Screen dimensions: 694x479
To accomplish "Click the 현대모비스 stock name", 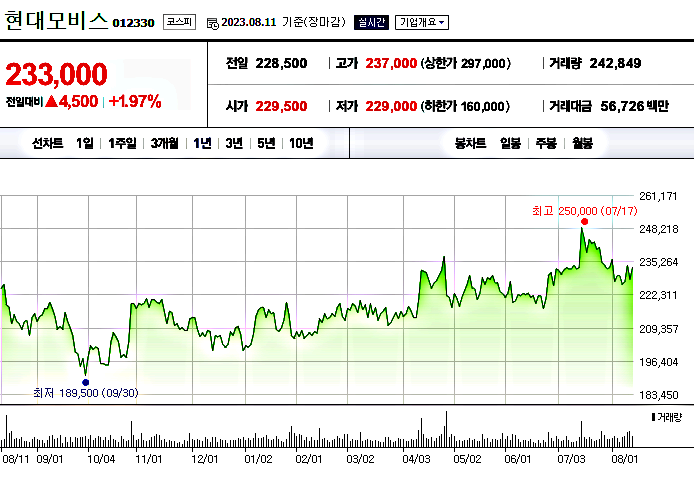I will click(x=56, y=21).
